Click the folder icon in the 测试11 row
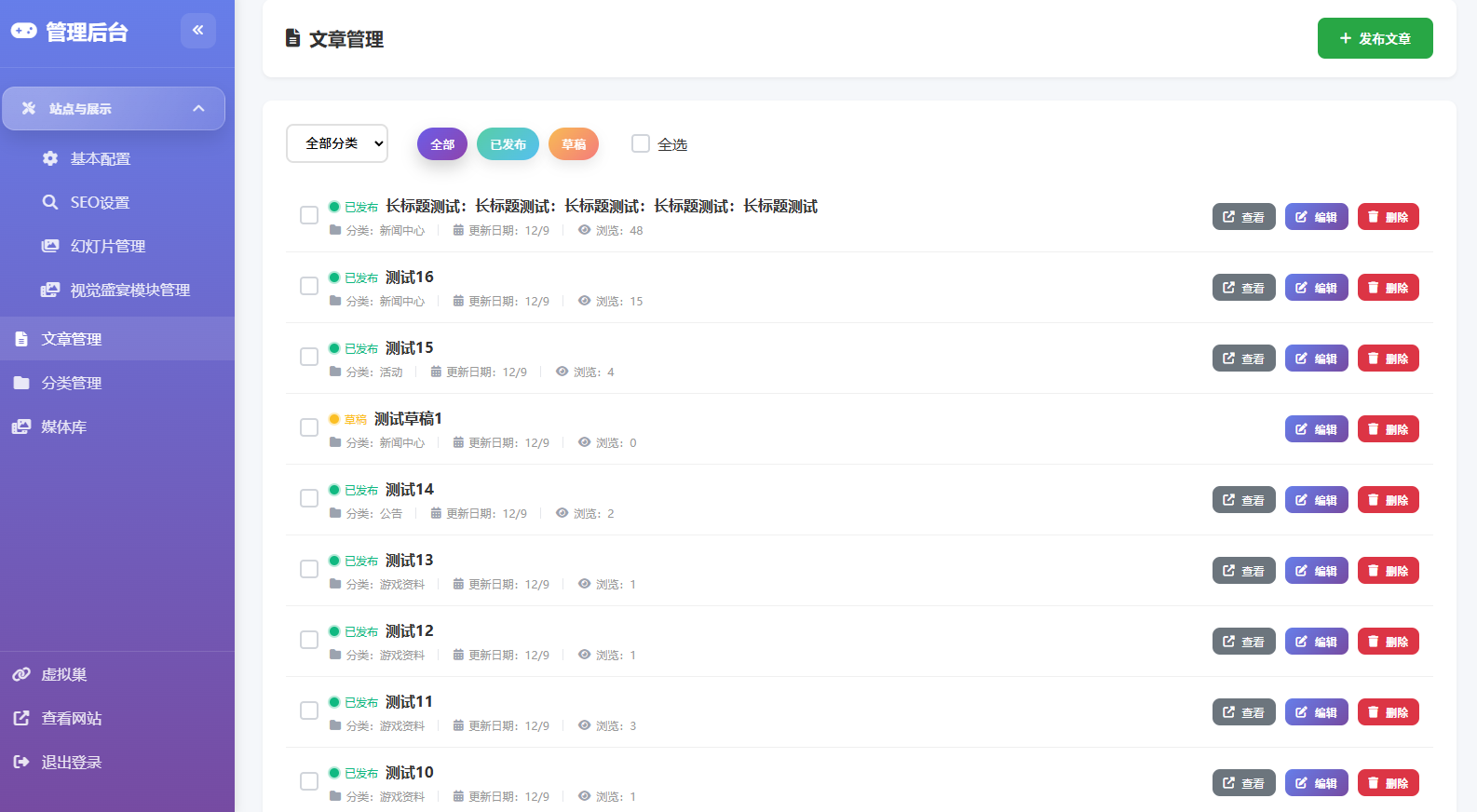 pyautogui.click(x=335, y=725)
